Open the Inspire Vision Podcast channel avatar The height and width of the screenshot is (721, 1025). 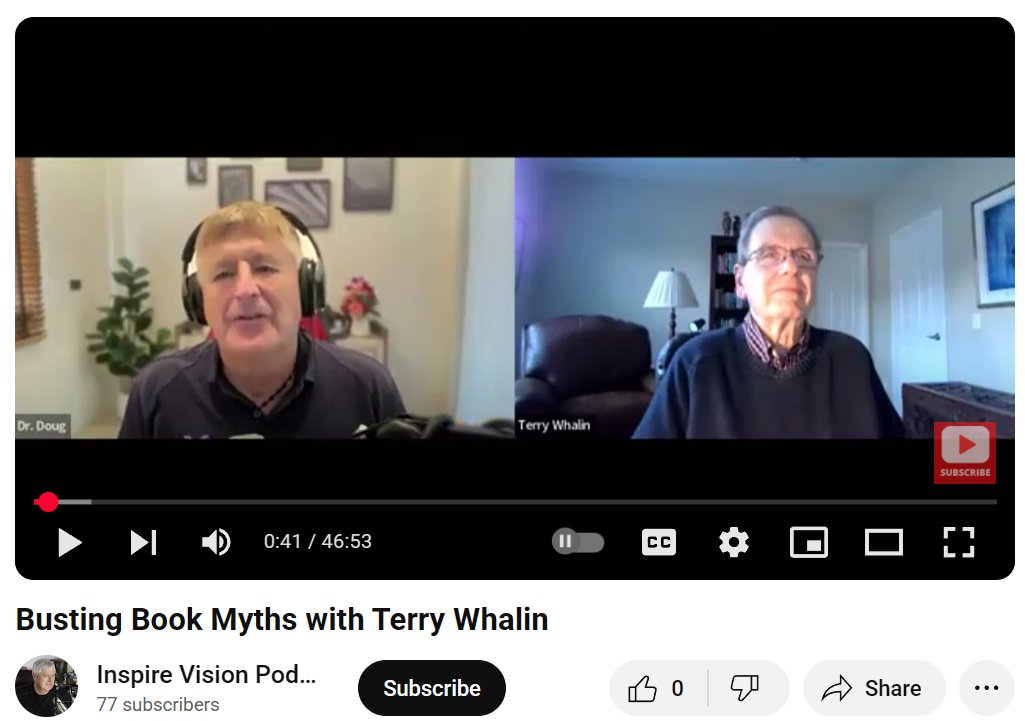pyautogui.click(x=46, y=686)
